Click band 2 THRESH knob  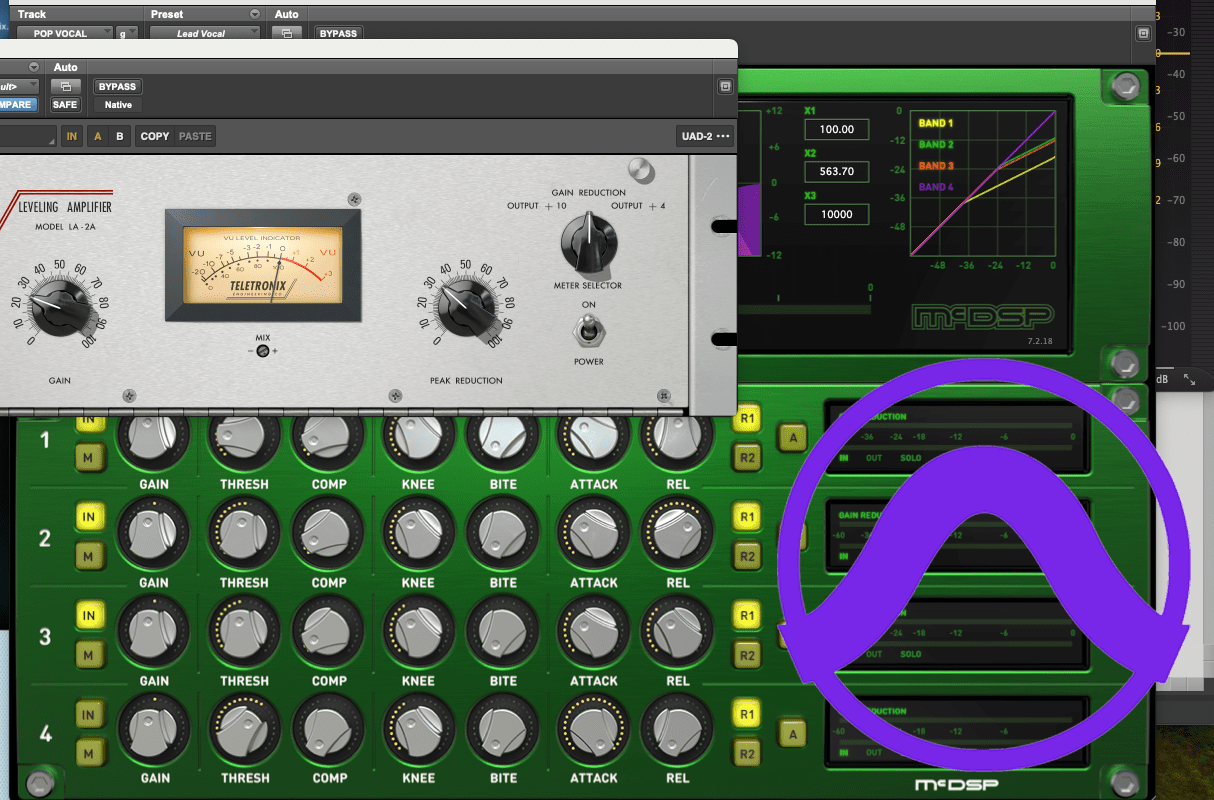tap(244, 534)
